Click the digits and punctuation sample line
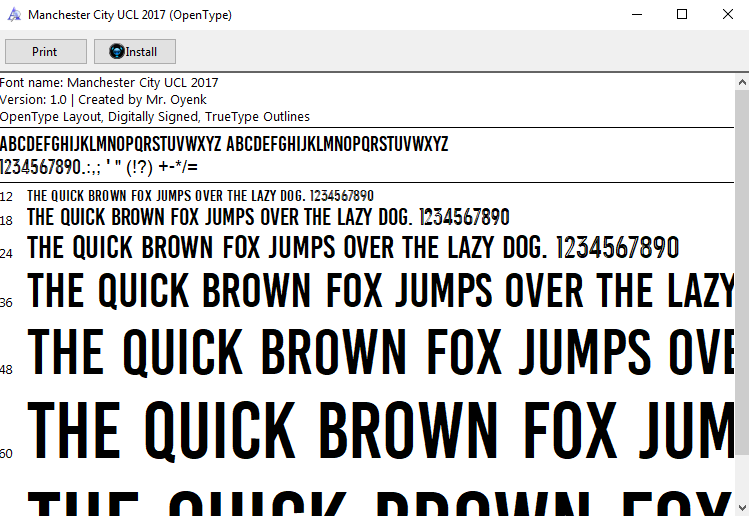This screenshot has width=749, height=516. (x=99, y=167)
